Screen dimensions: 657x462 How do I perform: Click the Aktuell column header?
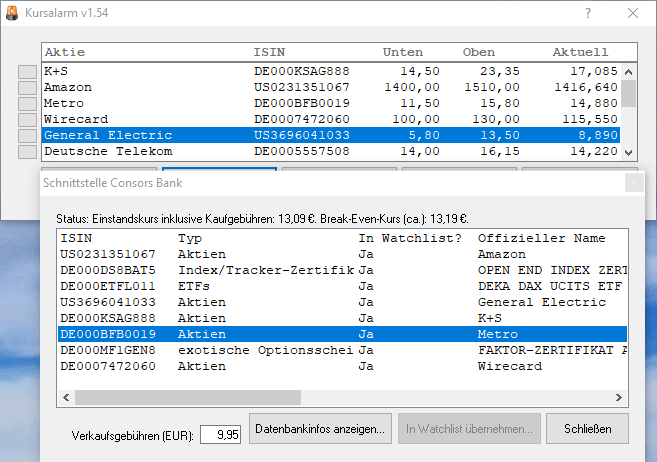(580, 52)
